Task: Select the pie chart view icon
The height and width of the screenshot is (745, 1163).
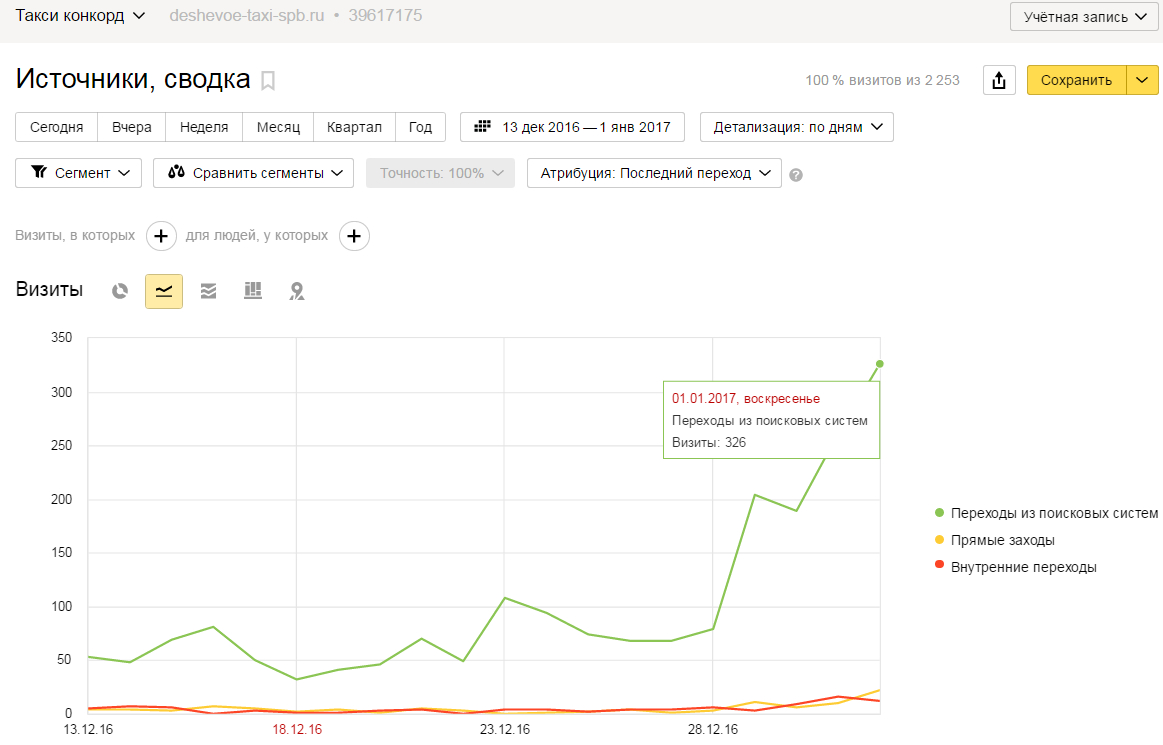Action: (120, 291)
